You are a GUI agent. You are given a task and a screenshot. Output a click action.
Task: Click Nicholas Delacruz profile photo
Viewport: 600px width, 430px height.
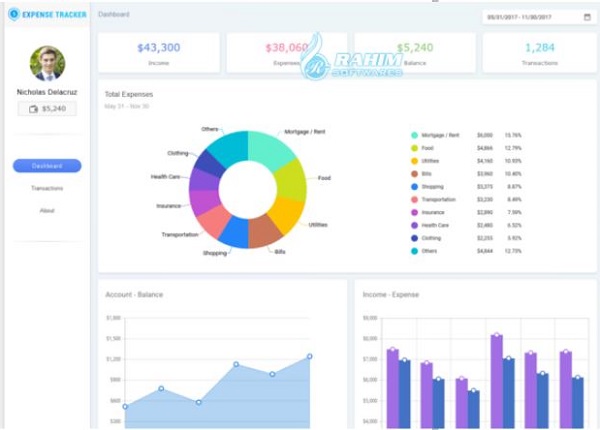point(47,64)
